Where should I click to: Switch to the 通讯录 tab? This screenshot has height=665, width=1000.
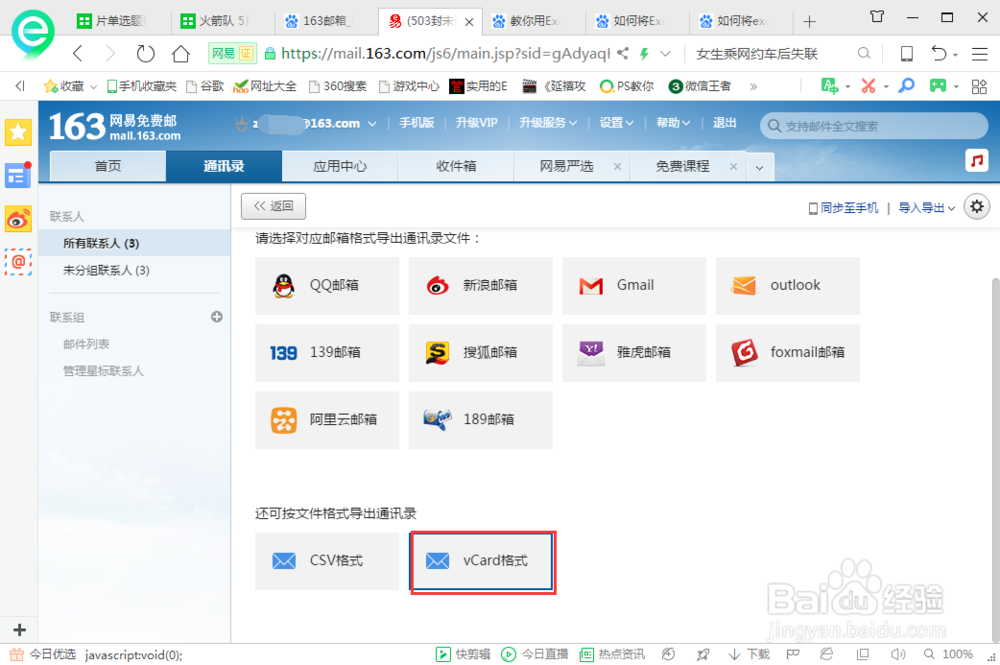tap(224, 166)
